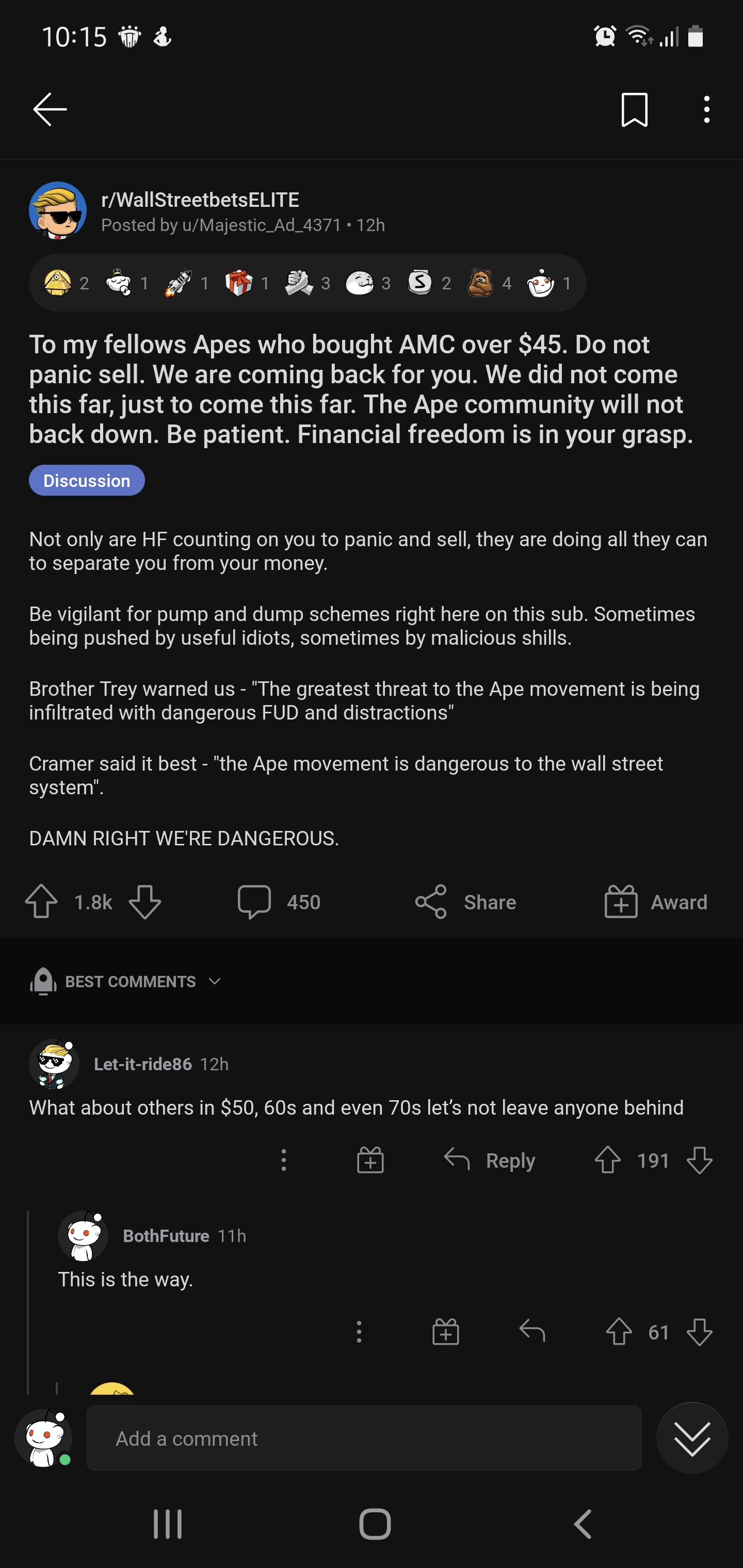Downvote BothFuture's comment
The width and height of the screenshot is (743, 1568).
699,1332
